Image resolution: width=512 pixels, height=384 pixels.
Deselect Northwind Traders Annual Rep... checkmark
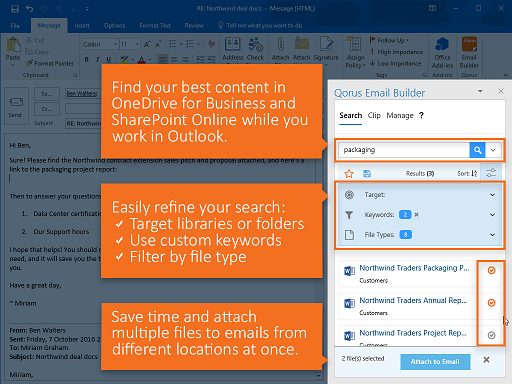(491, 303)
